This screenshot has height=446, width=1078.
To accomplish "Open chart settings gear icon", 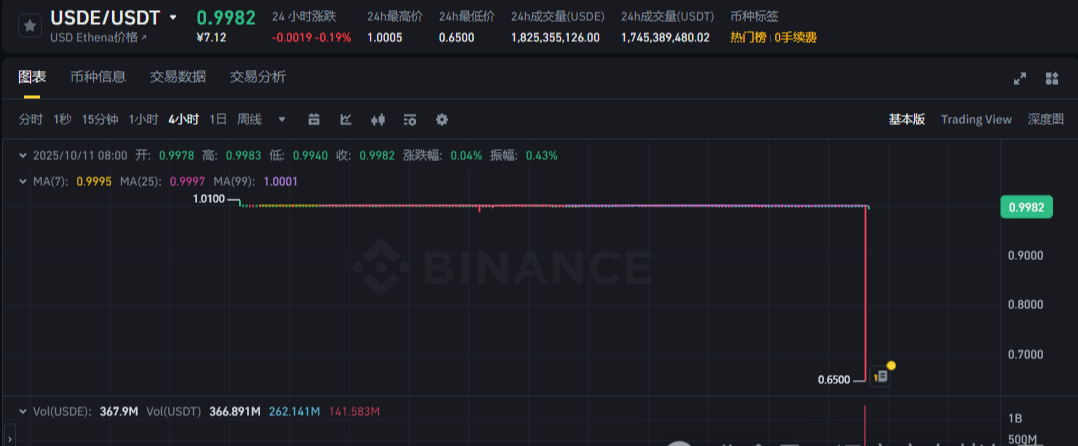I will pos(441,120).
